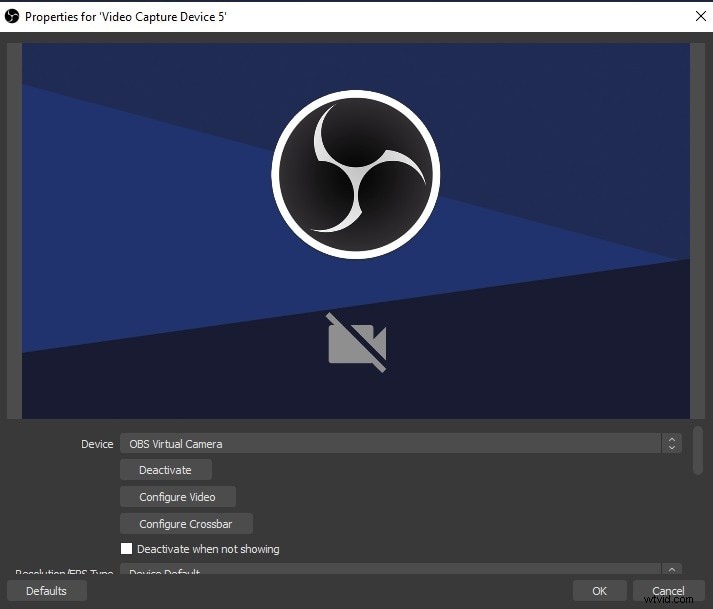713x609 pixels.
Task: Click the OBS logo in the preview
Action: coord(356,175)
